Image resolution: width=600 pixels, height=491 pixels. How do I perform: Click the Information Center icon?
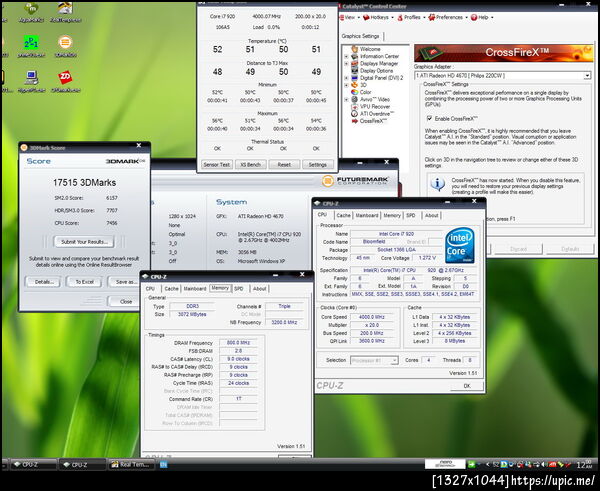[355, 56]
